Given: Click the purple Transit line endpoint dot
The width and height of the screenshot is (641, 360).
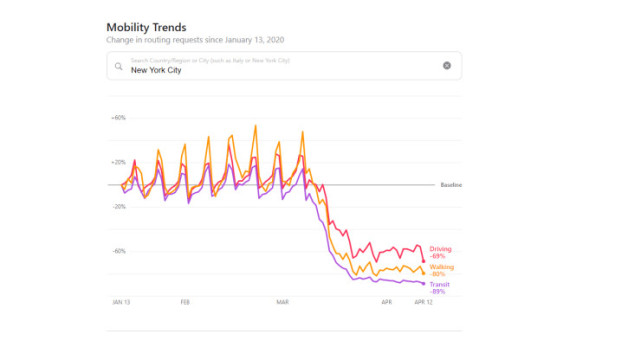Looking at the screenshot, I should pos(424,284).
